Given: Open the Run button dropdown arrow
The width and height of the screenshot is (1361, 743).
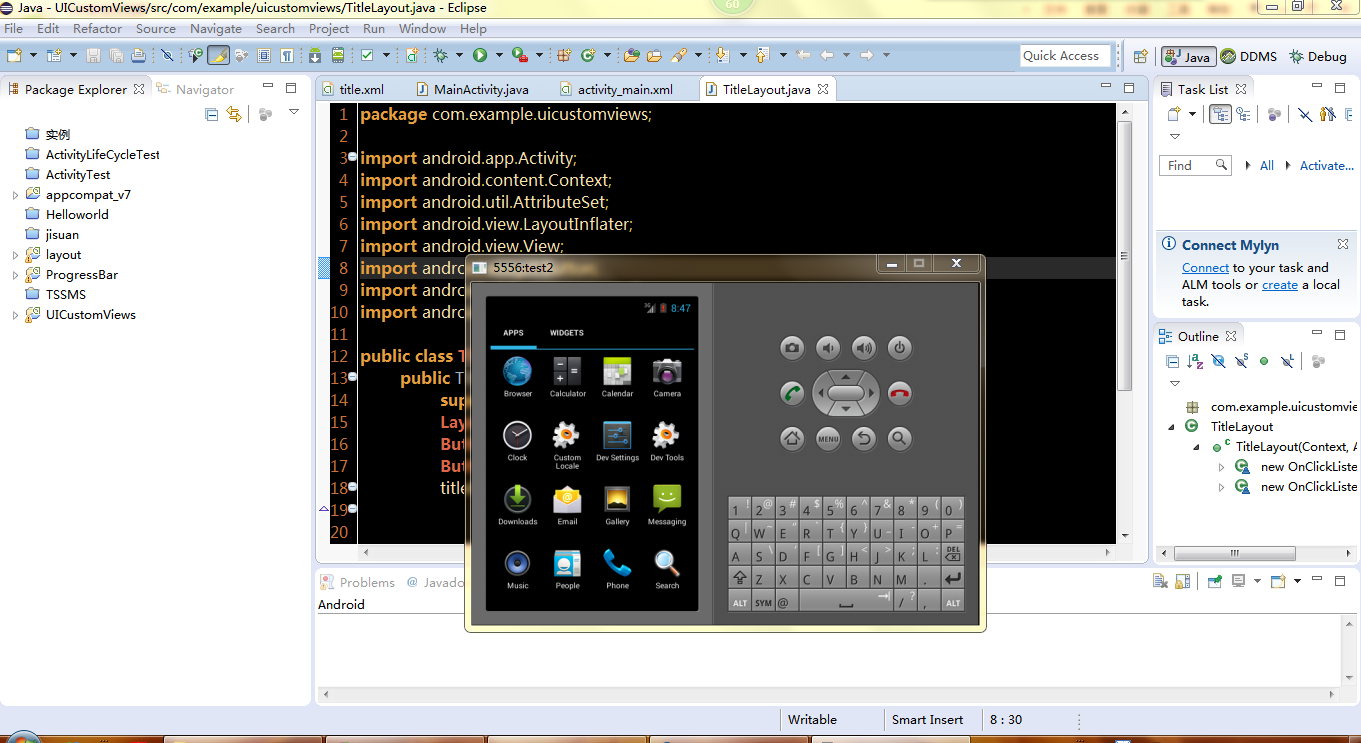Looking at the screenshot, I should tap(497, 56).
